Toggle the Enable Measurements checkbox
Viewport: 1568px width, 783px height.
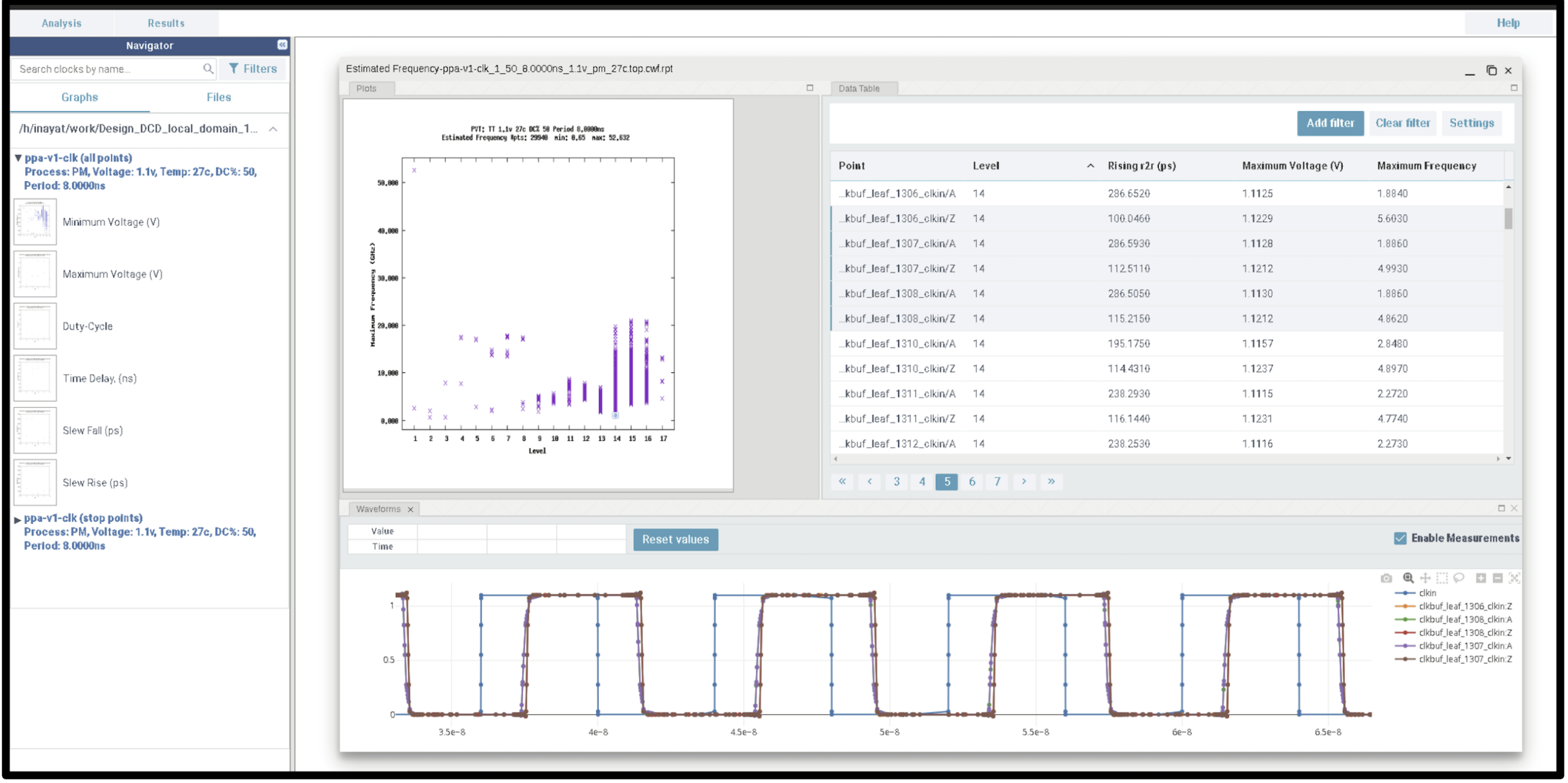[x=1400, y=539]
